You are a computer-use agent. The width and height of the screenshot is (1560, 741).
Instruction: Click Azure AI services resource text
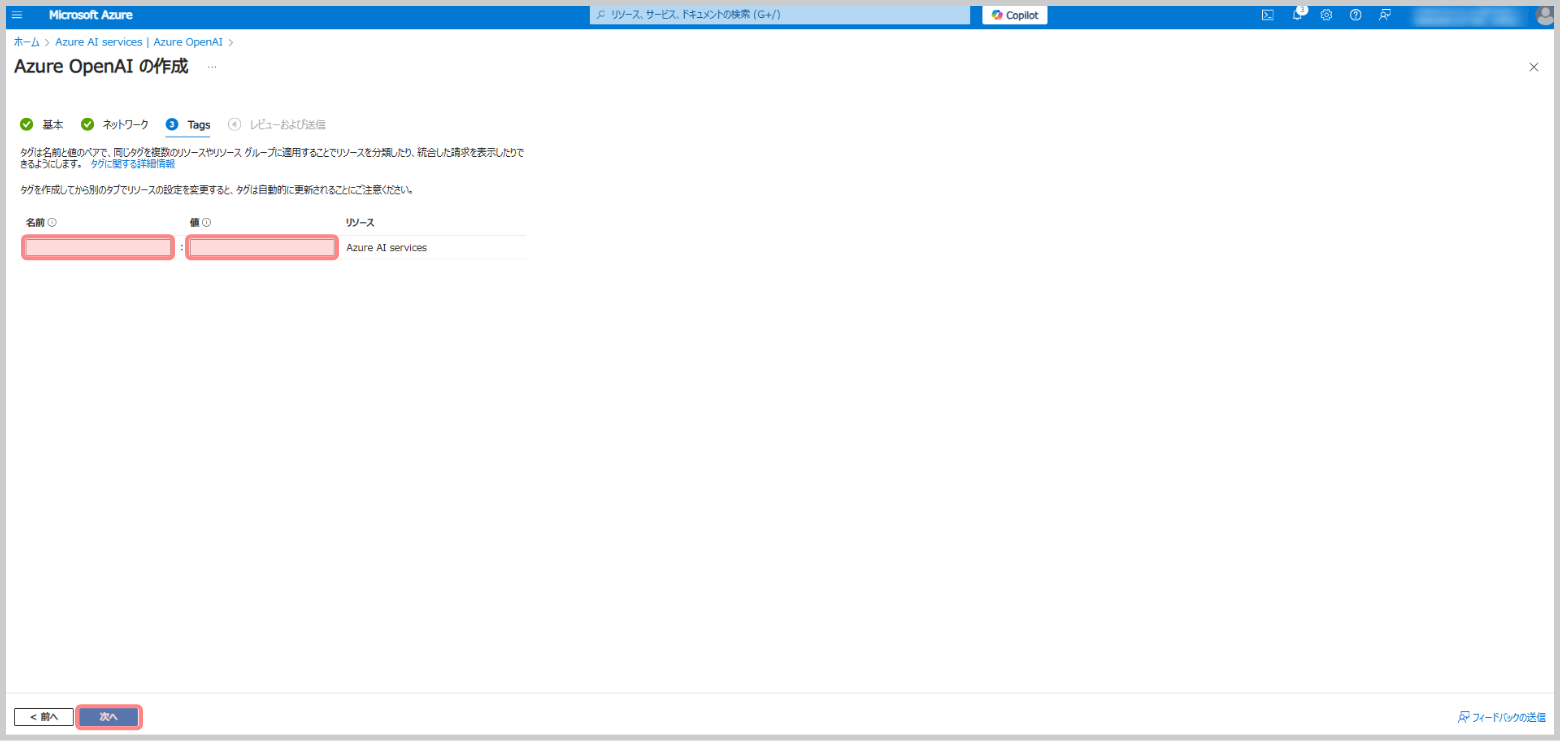click(x=386, y=247)
